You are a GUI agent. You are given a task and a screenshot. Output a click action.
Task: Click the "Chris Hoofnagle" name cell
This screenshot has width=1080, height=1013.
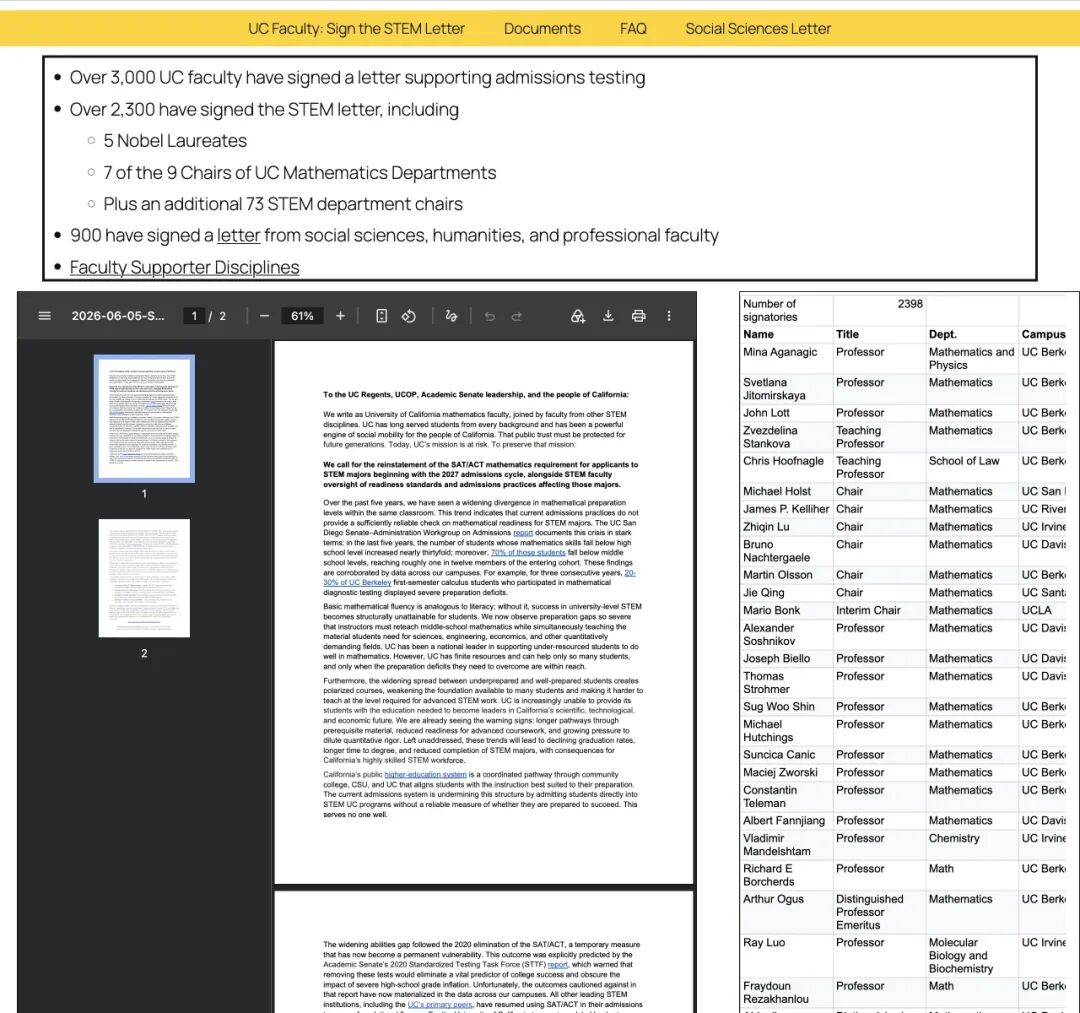[786, 468]
